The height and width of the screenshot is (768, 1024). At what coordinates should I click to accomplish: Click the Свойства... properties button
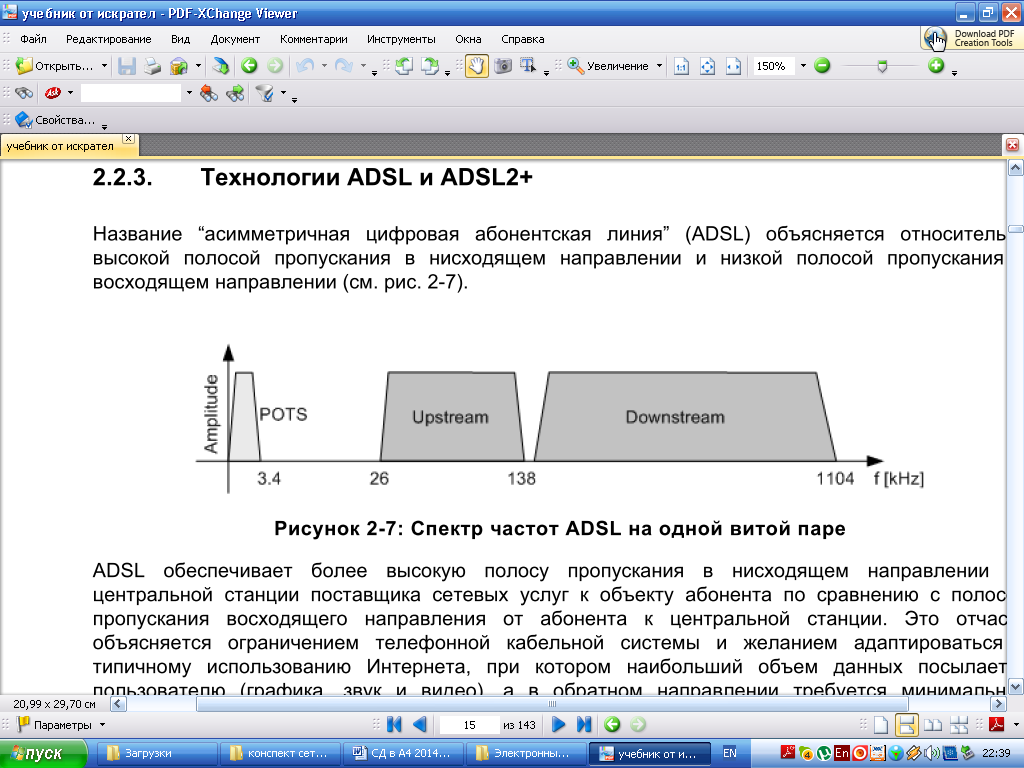click(55, 120)
